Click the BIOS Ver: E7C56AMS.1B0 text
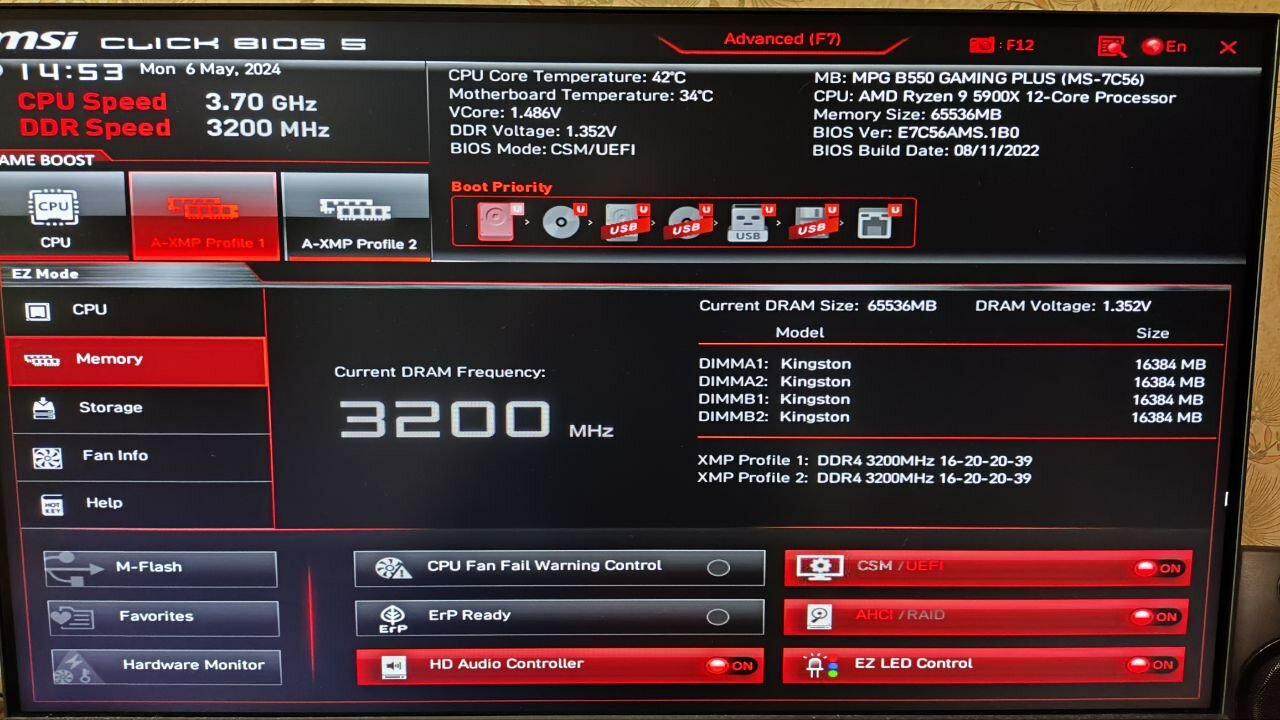 [x=916, y=133]
